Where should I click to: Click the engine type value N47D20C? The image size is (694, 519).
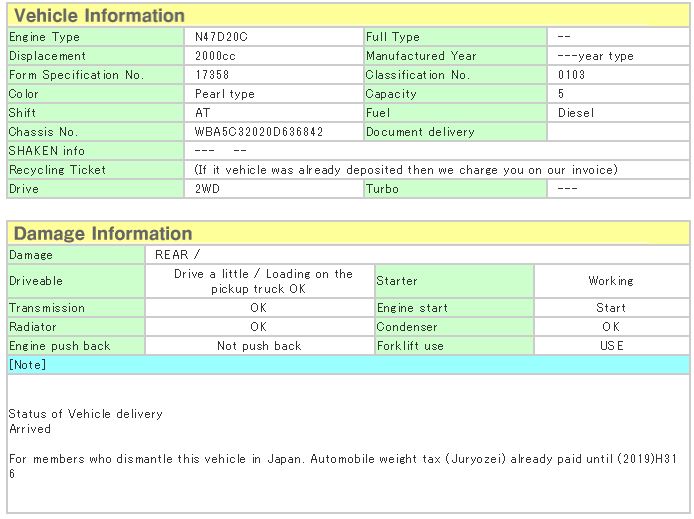(221, 37)
